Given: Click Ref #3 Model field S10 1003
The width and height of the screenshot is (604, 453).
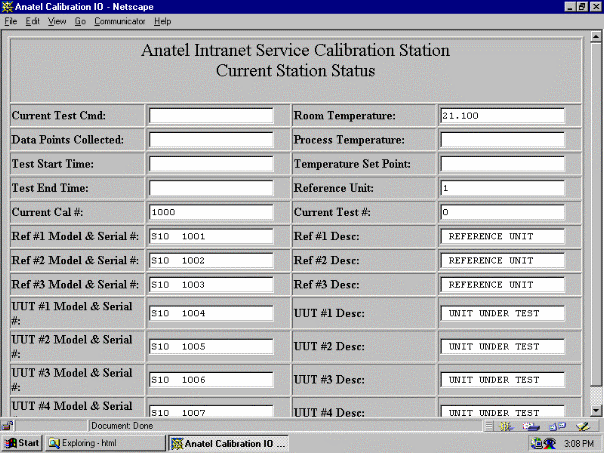Looking at the screenshot, I should (211, 285).
